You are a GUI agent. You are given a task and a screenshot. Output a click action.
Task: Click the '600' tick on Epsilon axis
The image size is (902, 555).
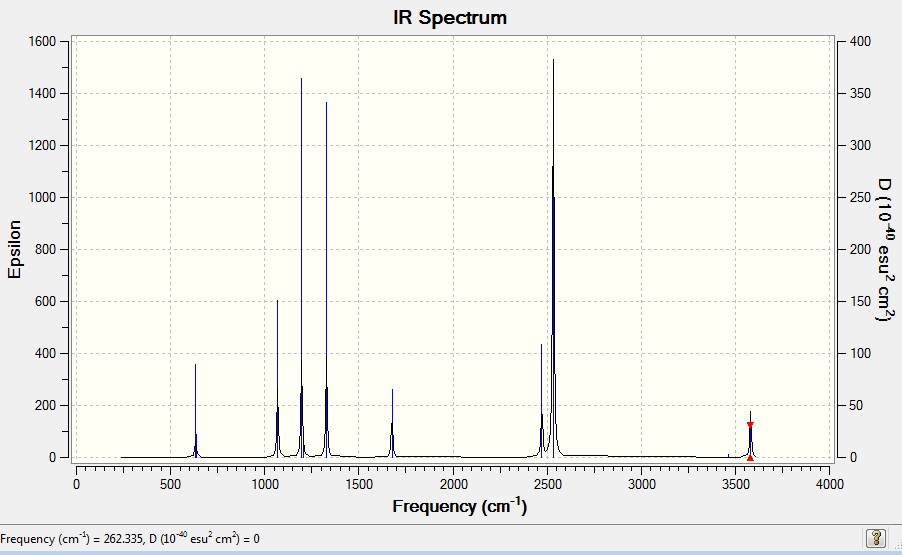pyautogui.click(x=45, y=301)
